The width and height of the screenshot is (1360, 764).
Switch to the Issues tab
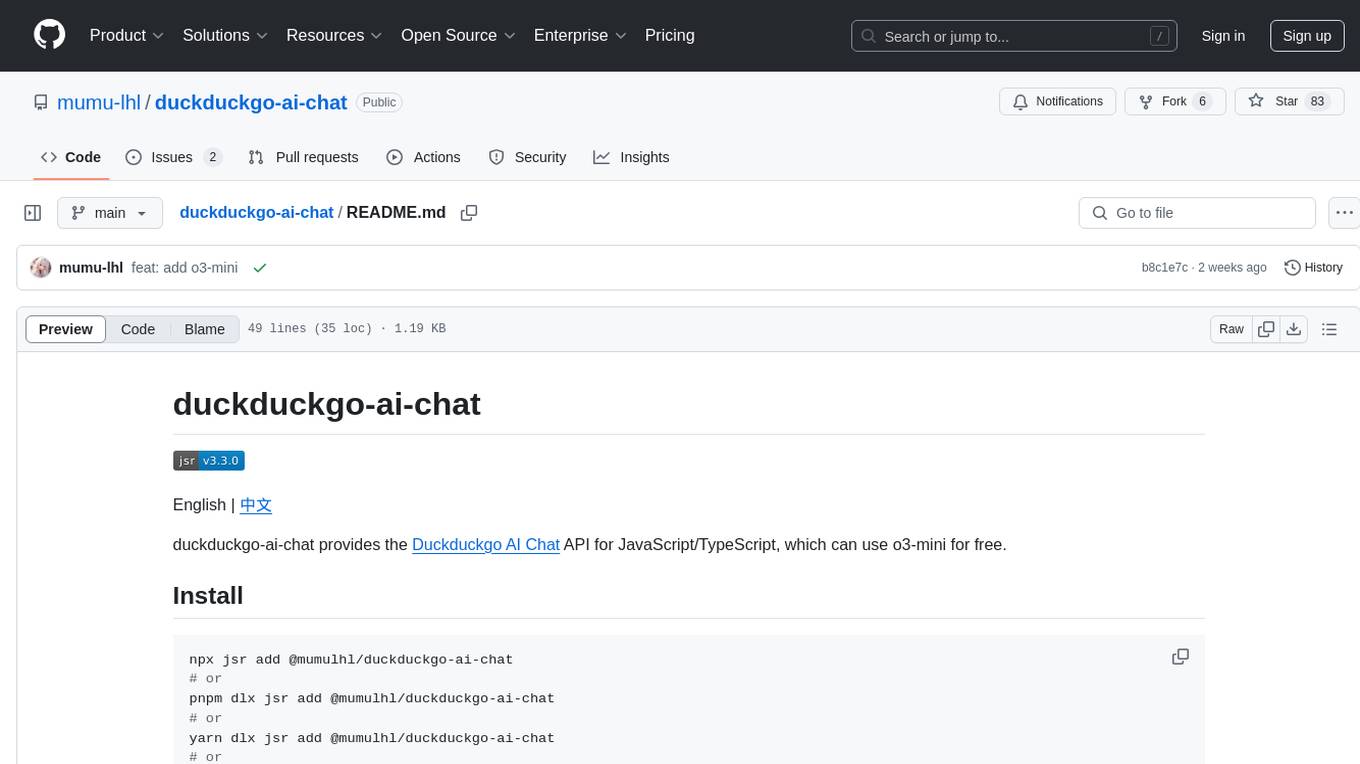coord(173,157)
